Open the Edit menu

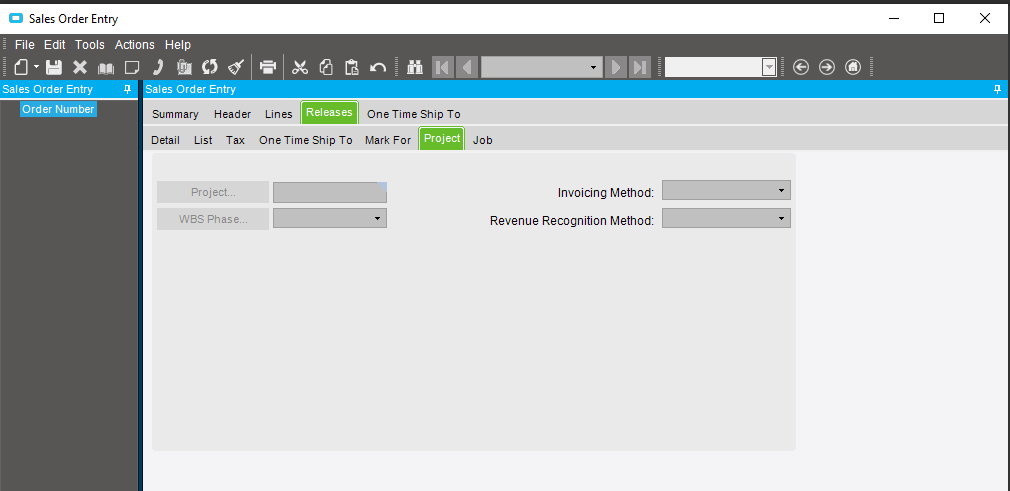click(55, 44)
